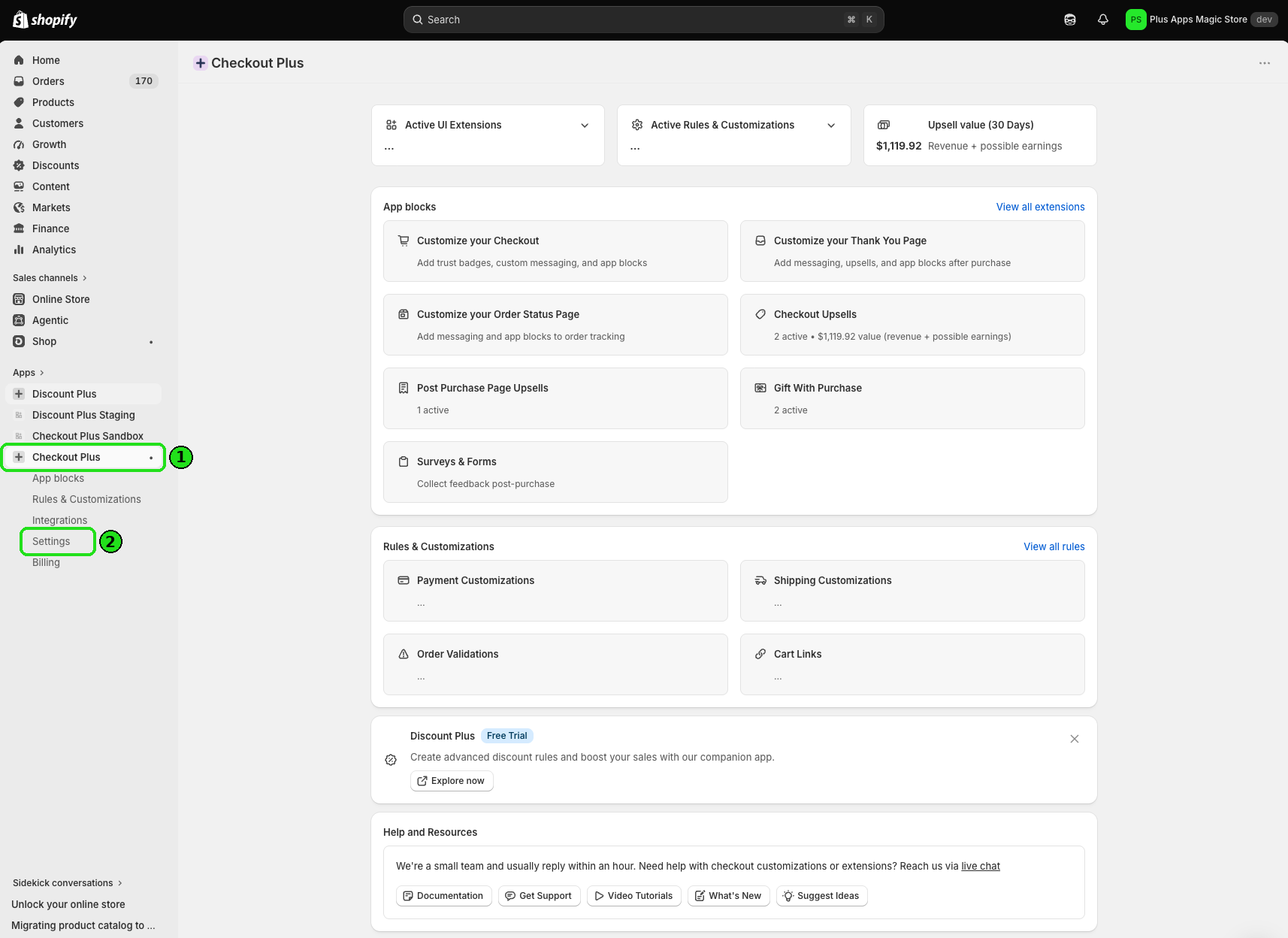The image size is (1288, 938).
Task: Click the Shopify logo
Action: point(45,20)
